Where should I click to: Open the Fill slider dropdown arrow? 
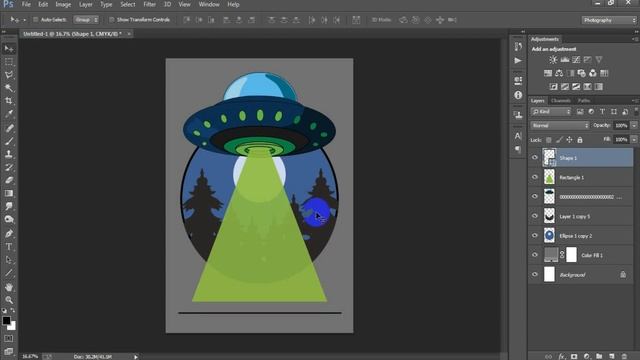[x=634, y=140]
